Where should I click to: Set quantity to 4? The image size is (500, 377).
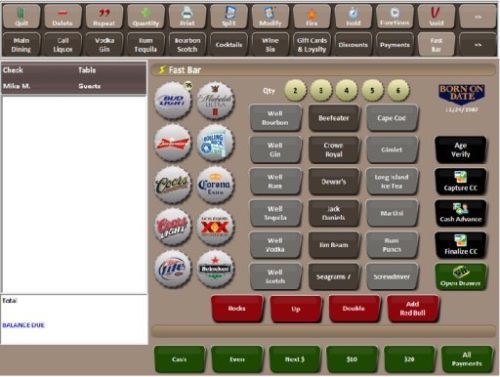[347, 90]
